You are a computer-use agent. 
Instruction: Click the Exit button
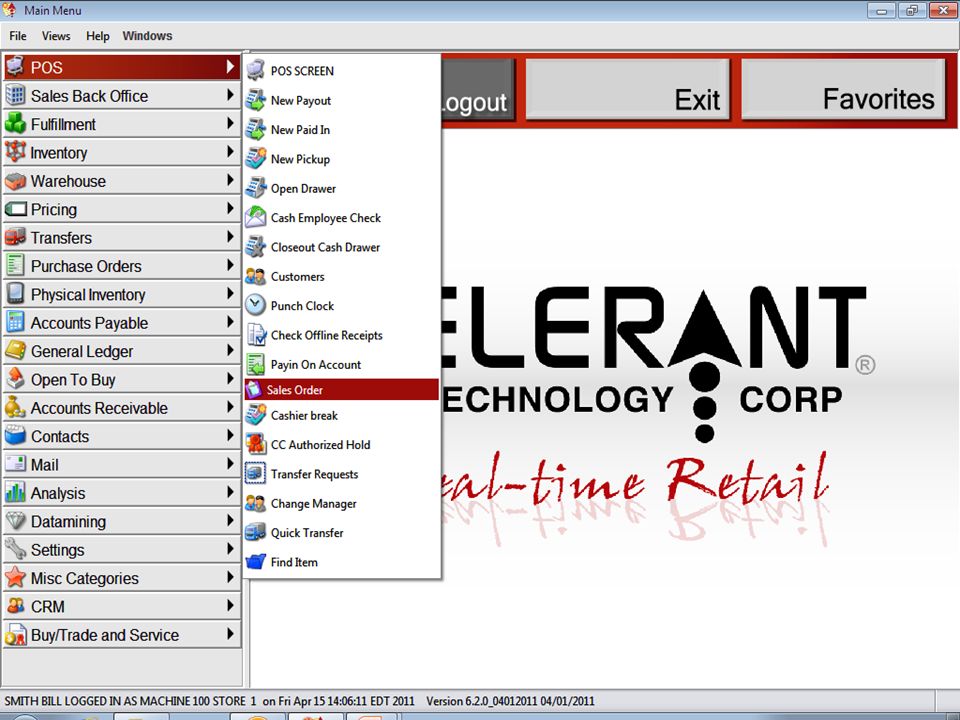(x=628, y=89)
